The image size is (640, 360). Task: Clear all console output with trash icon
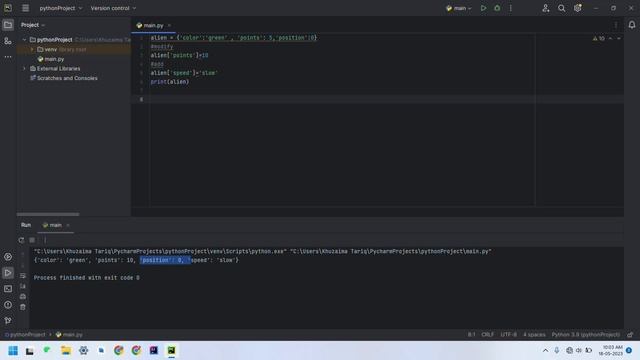(x=23, y=307)
